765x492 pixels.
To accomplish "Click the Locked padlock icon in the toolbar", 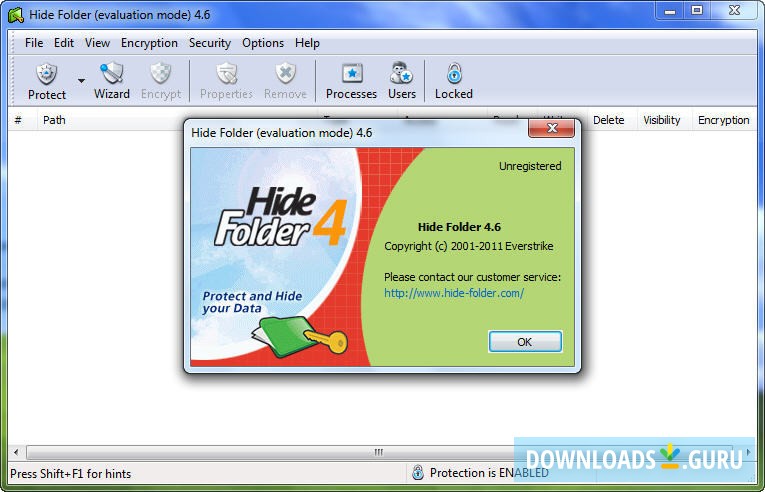I will tap(454, 74).
